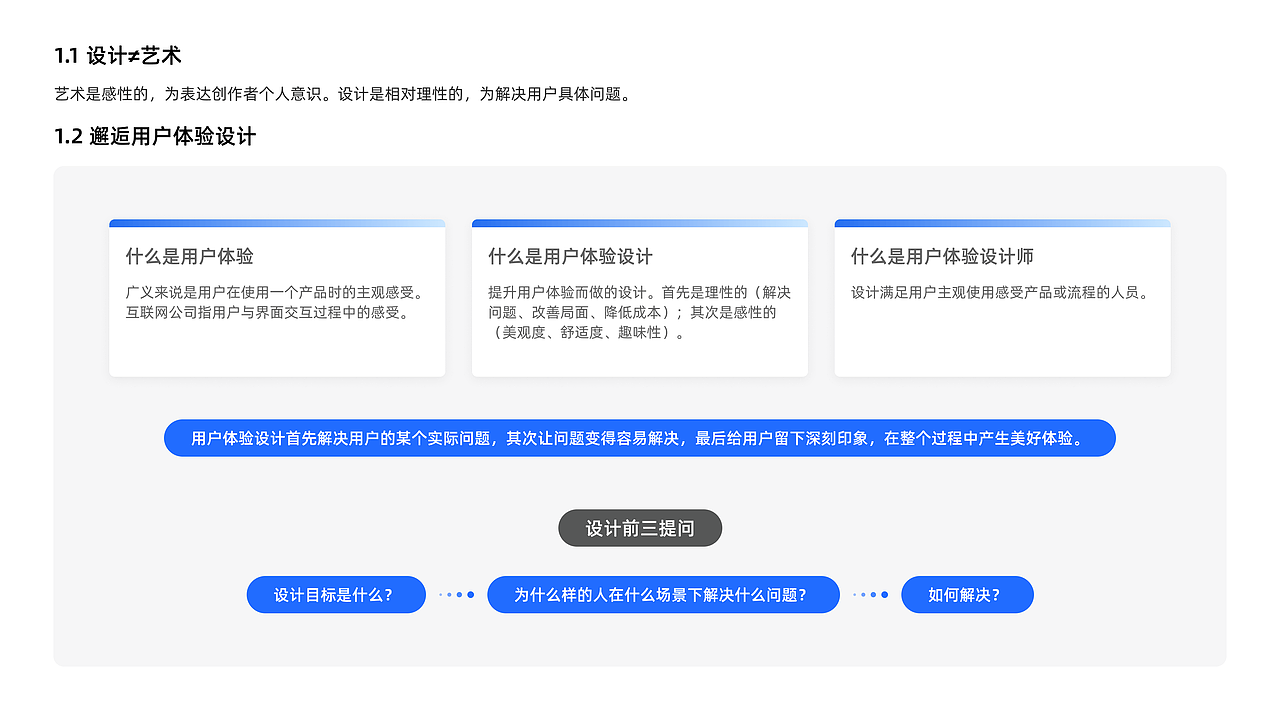Click the "1.2 邂逅用户体验设计" heading
This screenshot has width=1280, height=720.
(154, 136)
